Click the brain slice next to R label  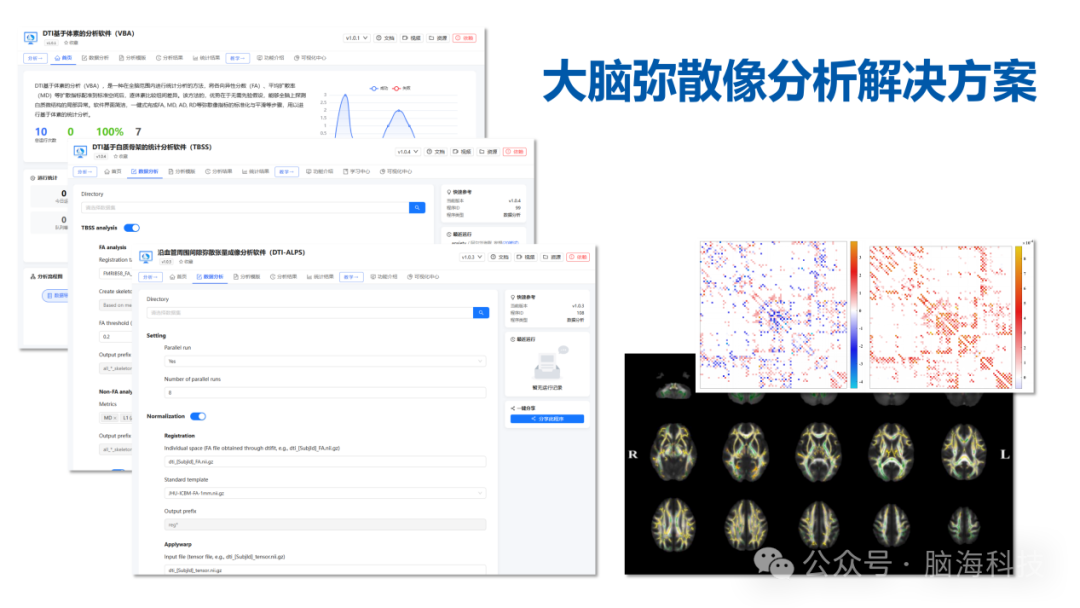pos(674,453)
